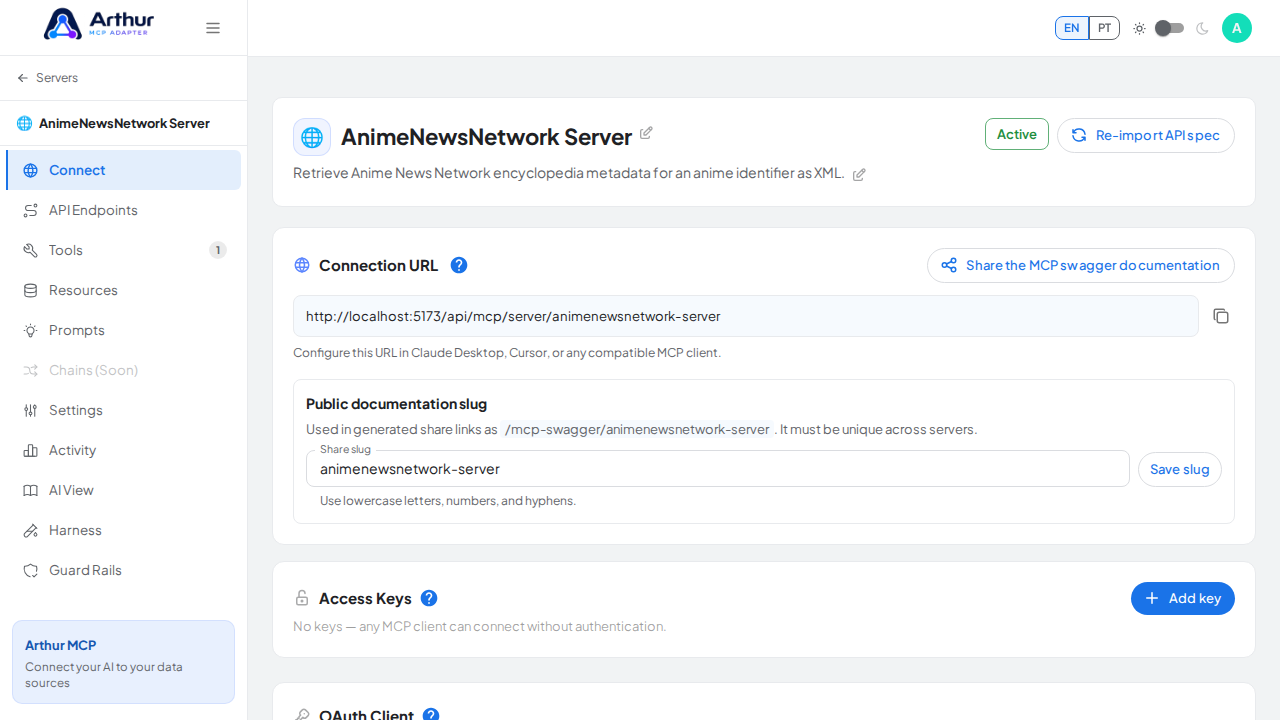Add a new access key
The height and width of the screenshot is (720, 1280).
coord(1183,598)
